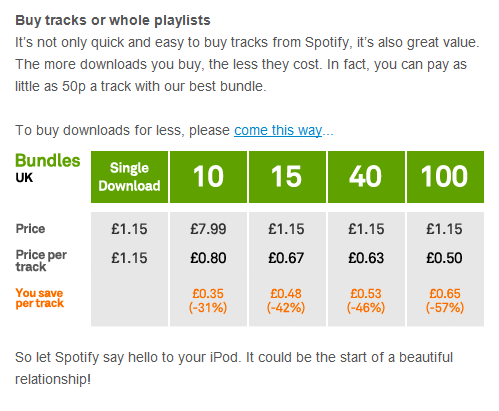Click the 'Buy tracks or whole playlists' heading

113,20
